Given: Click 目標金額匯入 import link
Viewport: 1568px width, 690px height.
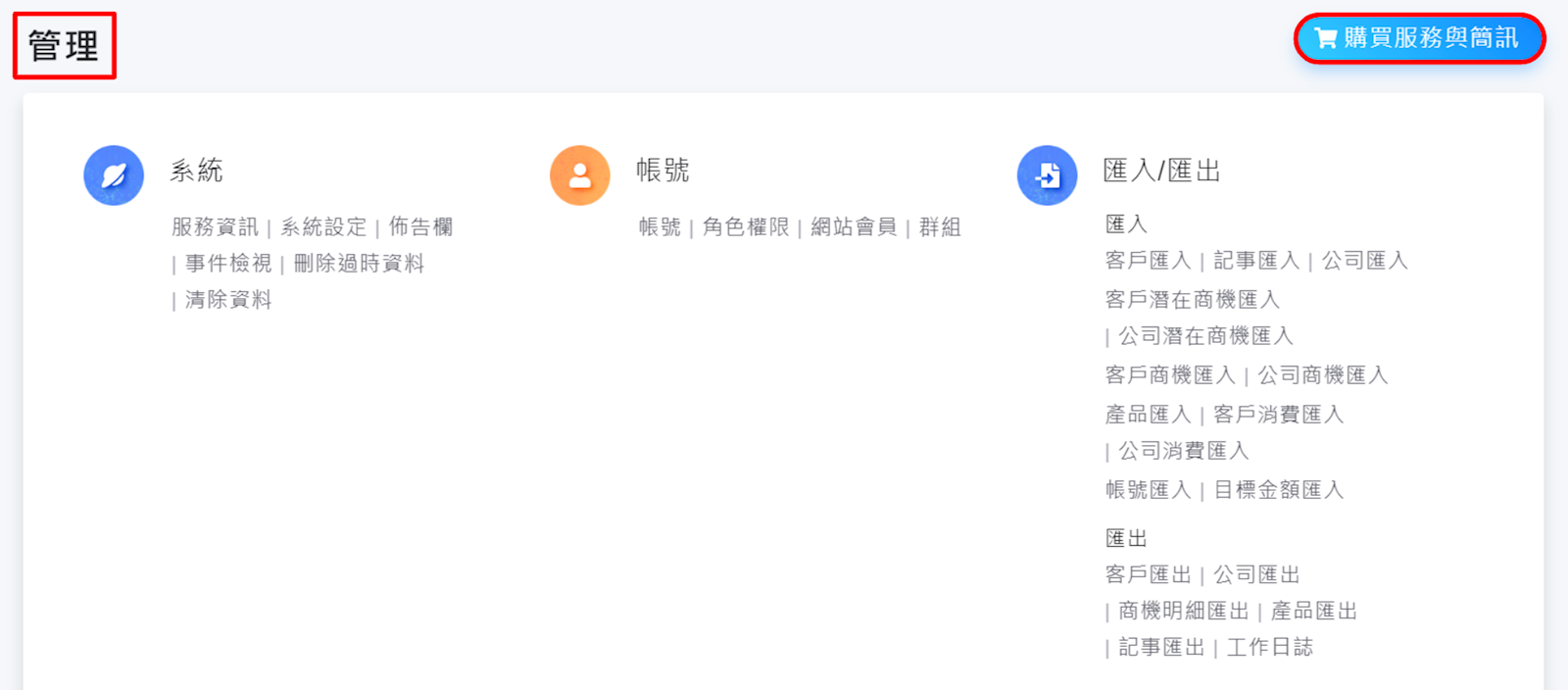Looking at the screenshot, I should click(1278, 490).
